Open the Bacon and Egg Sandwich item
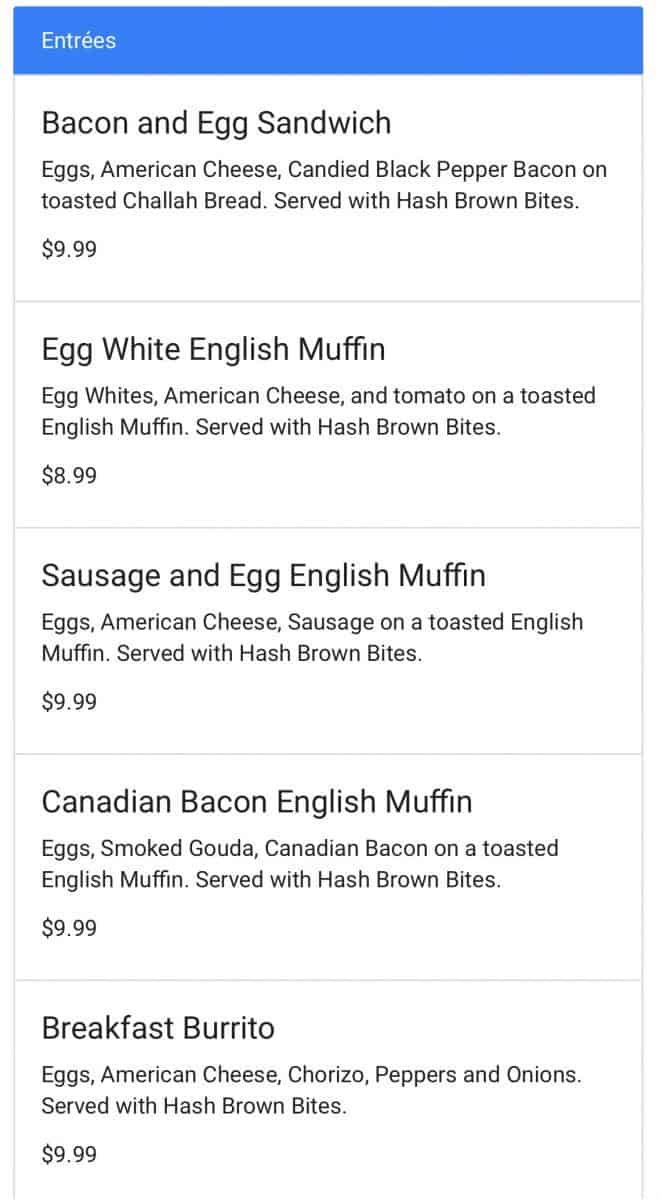This screenshot has height=1200, width=660. coord(216,124)
